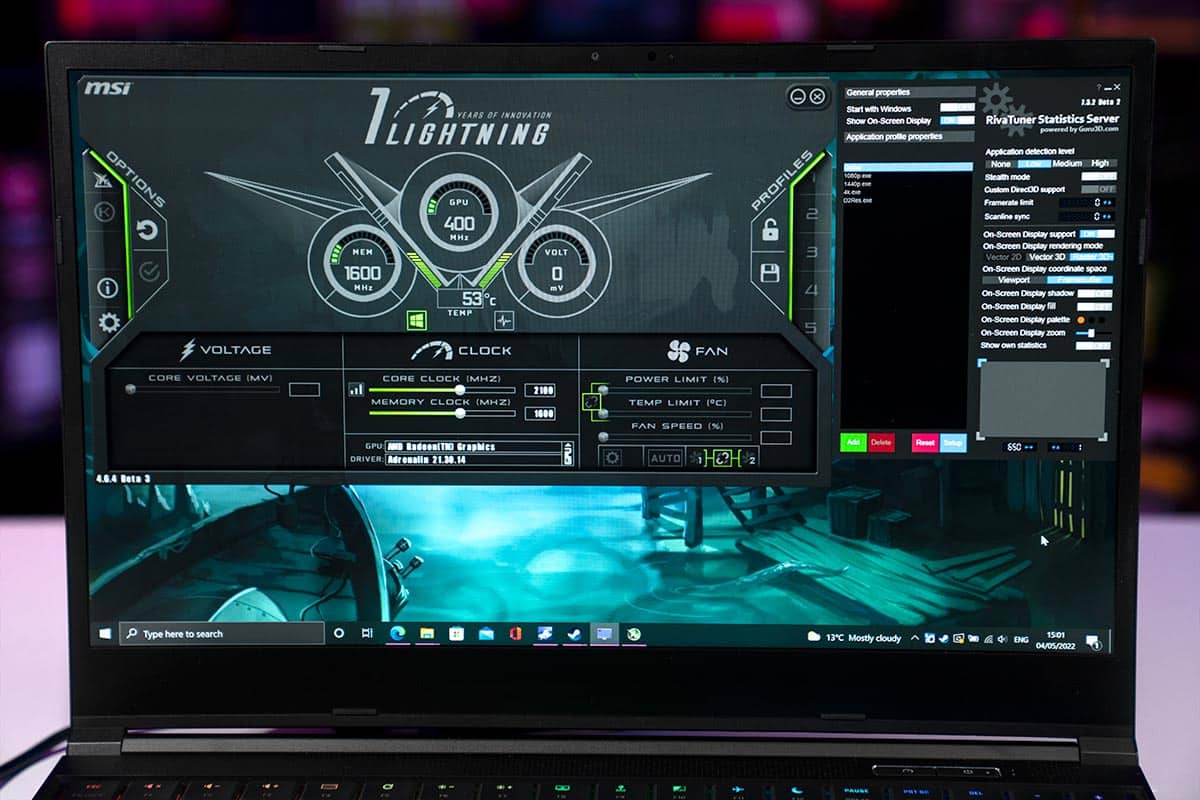Open File Explorer from taskbar
Viewport: 1200px width, 800px height.
[427, 634]
